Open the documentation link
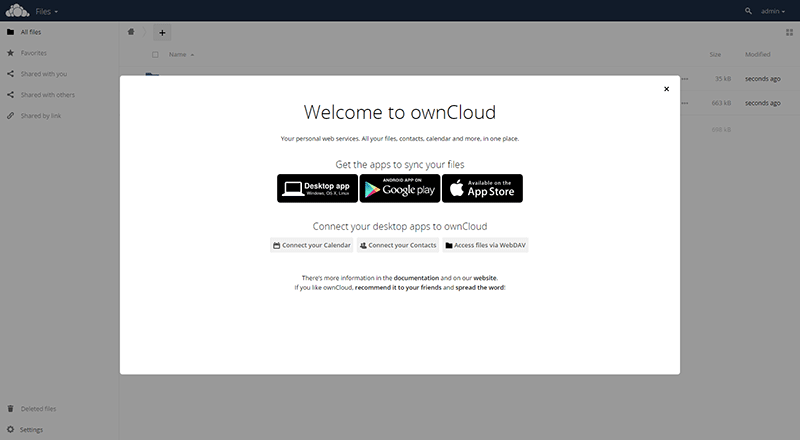The width and height of the screenshot is (800, 440). 416,278
